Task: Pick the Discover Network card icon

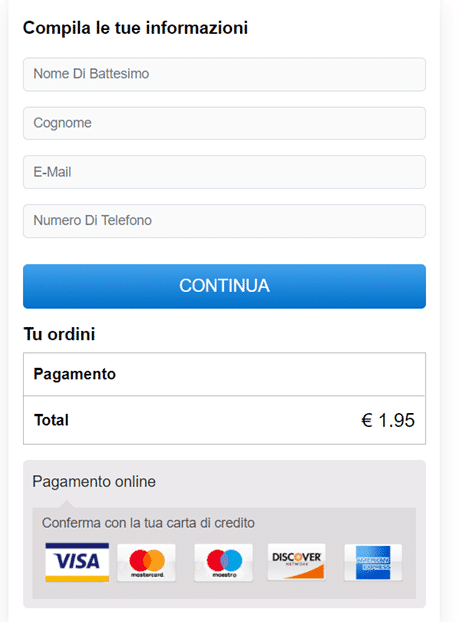Action: pyautogui.click(x=296, y=562)
